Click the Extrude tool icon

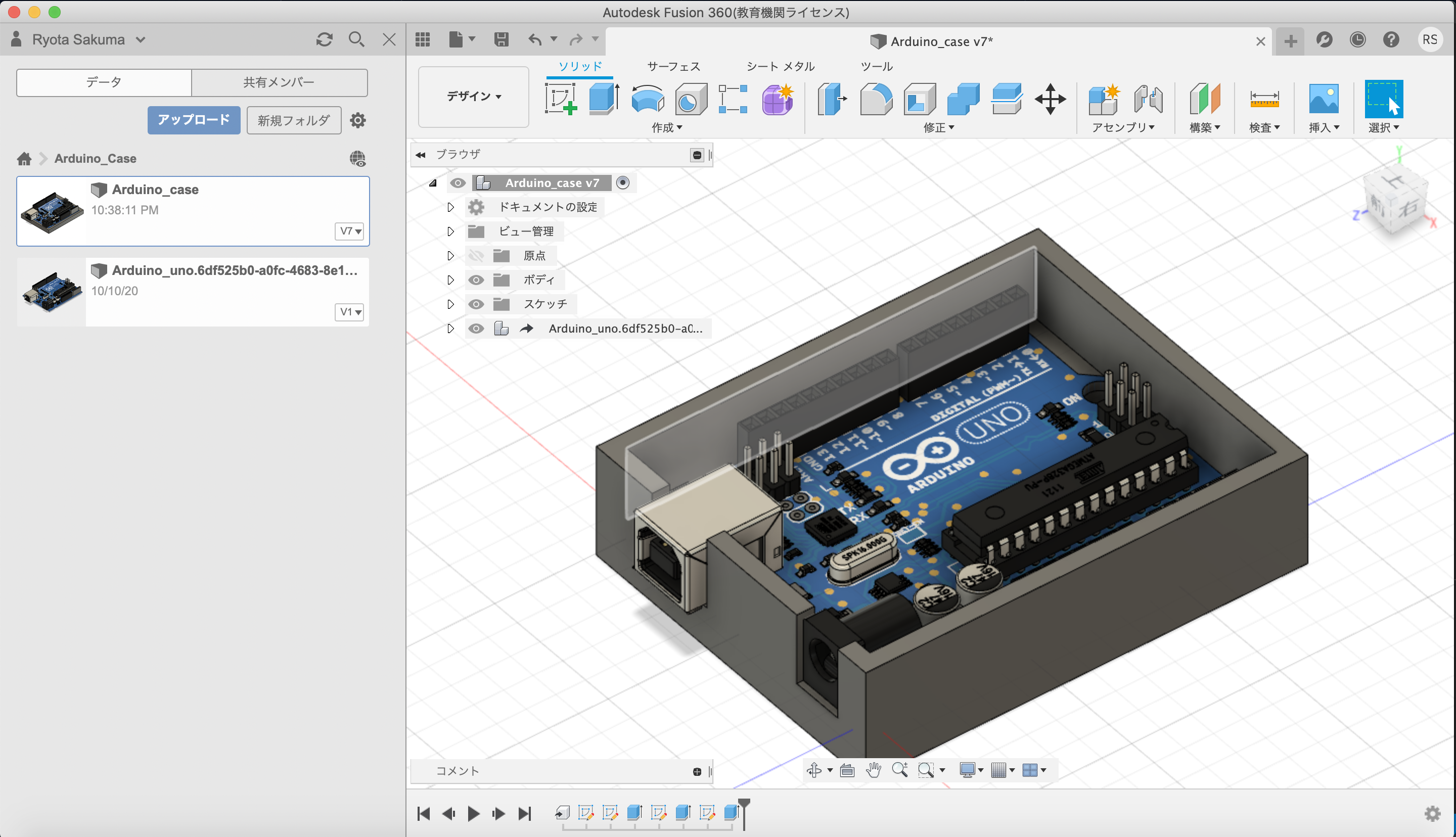604,100
